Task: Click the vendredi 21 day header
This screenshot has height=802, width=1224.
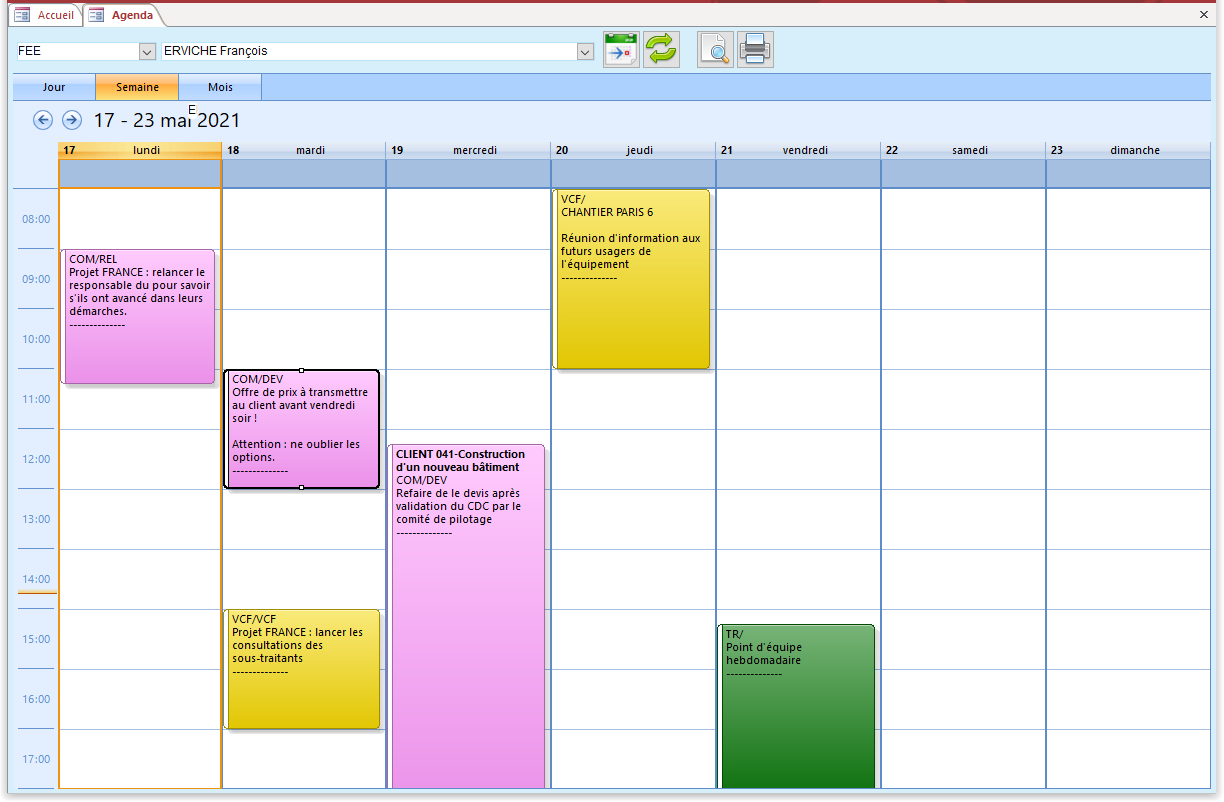Action: pyautogui.click(x=798, y=150)
